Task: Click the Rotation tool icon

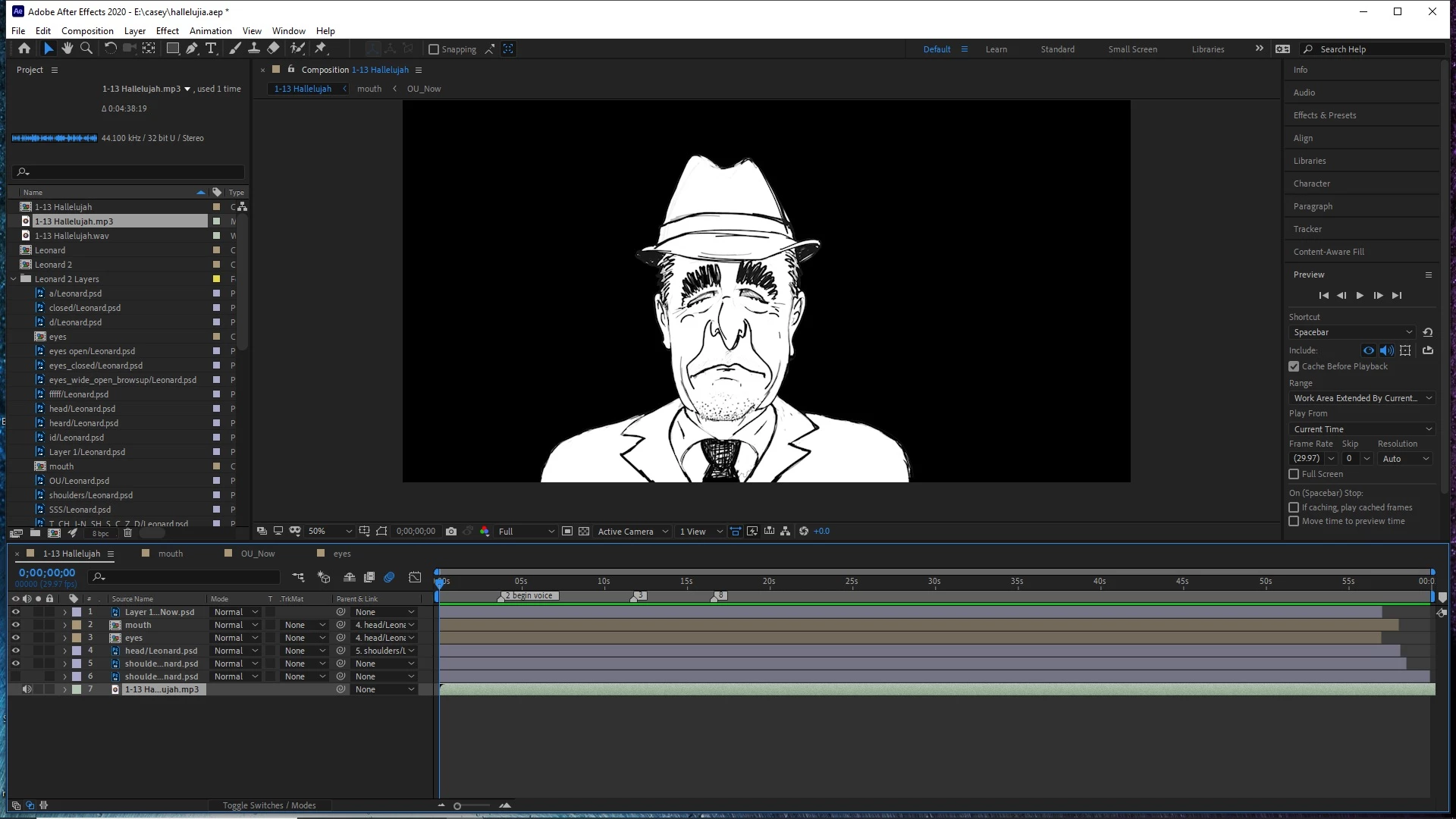Action: click(x=110, y=49)
